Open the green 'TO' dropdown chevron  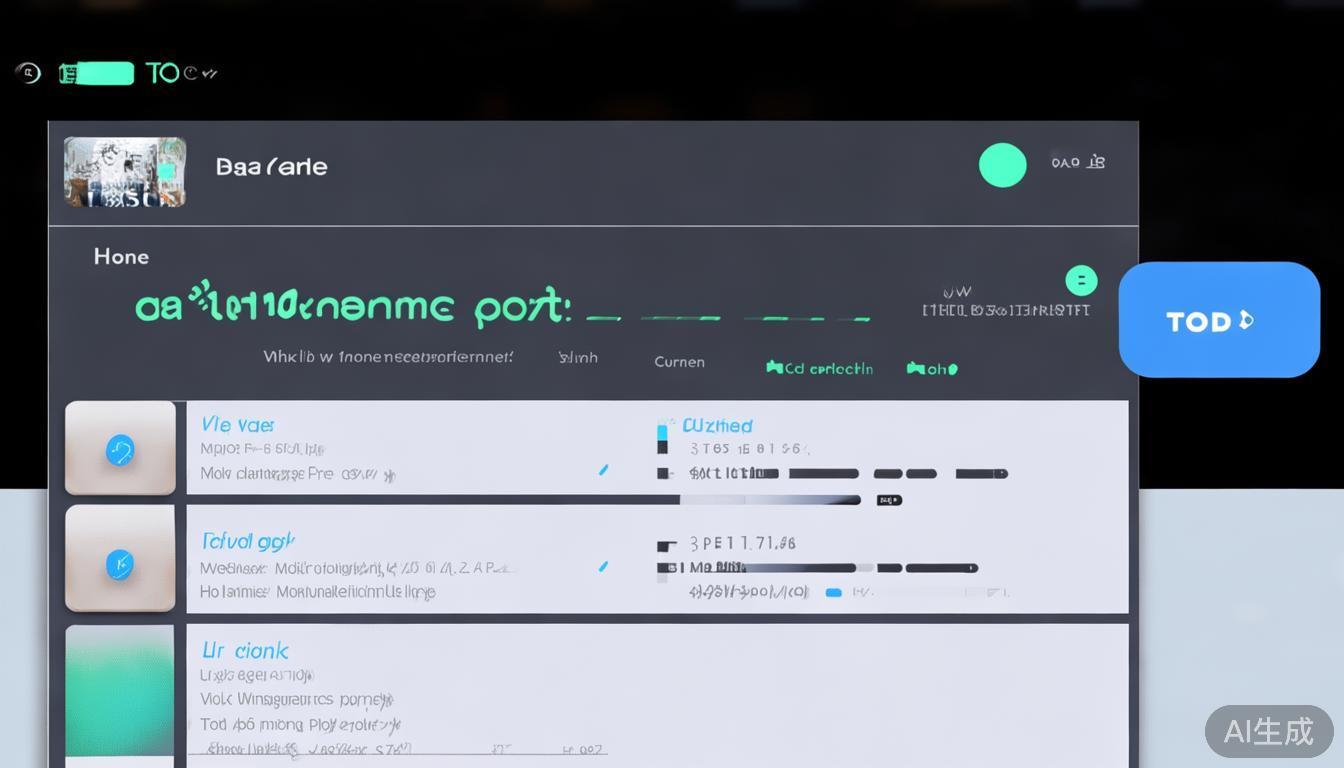[209, 73]
